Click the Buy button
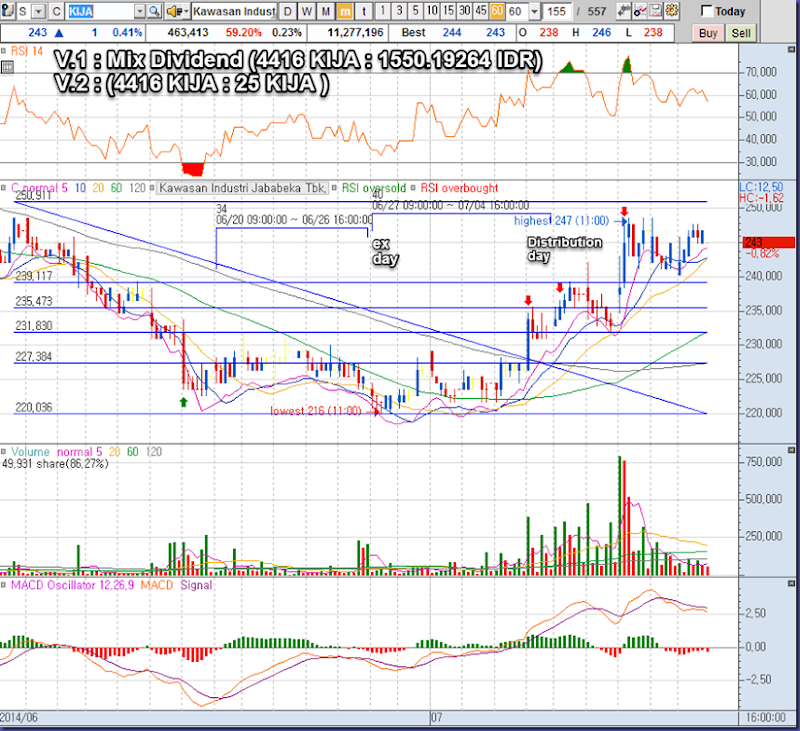800x731 pixels. pos(709,32)
